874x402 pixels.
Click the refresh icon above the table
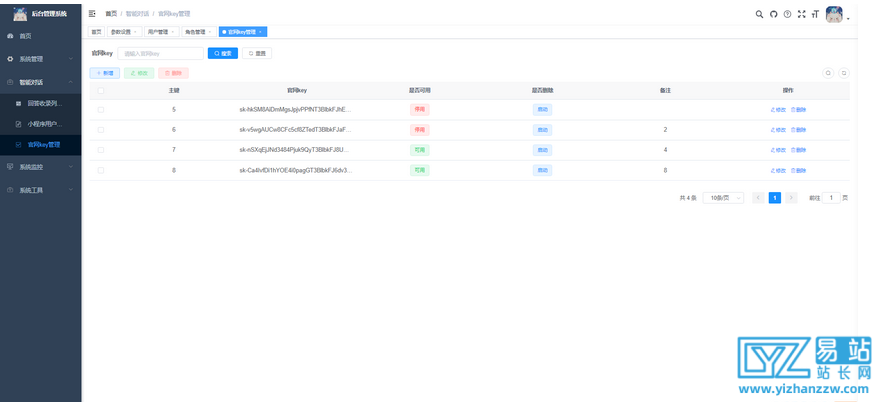(x=843, y=73)
